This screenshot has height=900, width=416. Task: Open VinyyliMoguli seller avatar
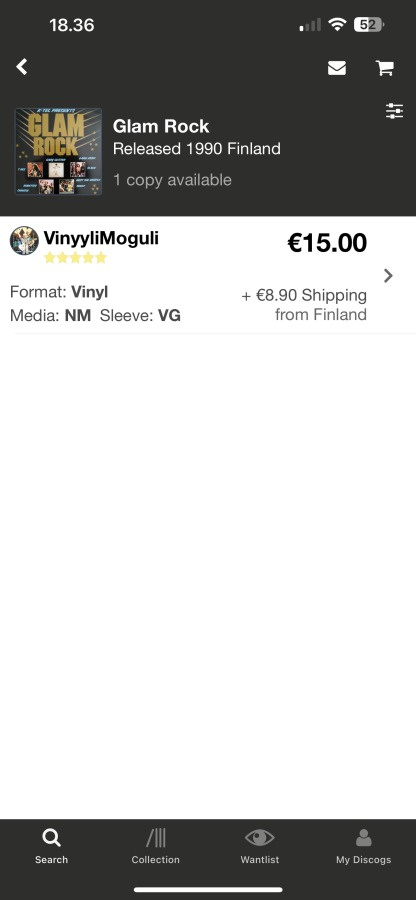tap(24, 240)
